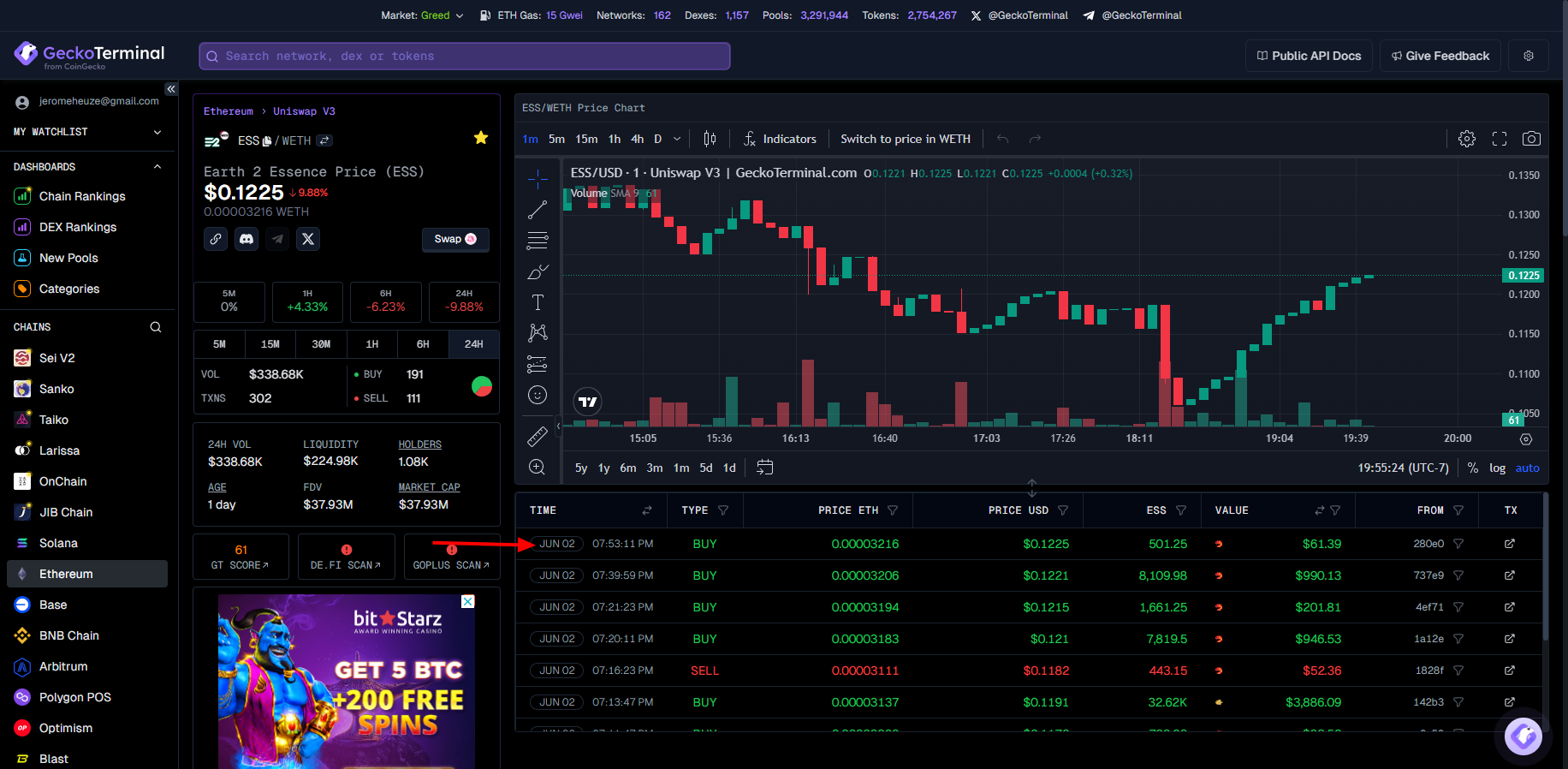Open the PRICE ETH column filter
The width and height of the screenshot is (1568, 769).
point(893,510)
